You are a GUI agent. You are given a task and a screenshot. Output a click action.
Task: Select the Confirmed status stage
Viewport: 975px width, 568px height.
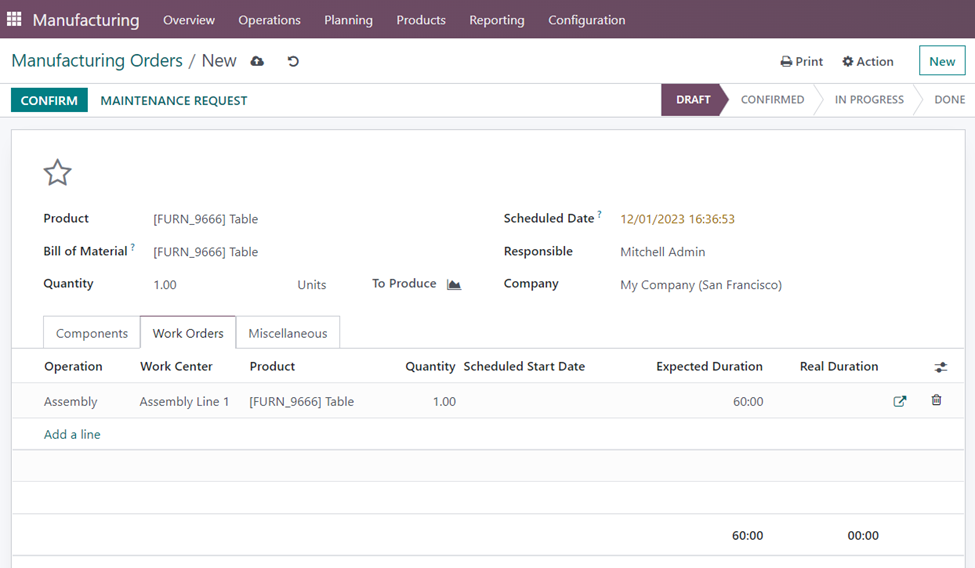(772, 100)
